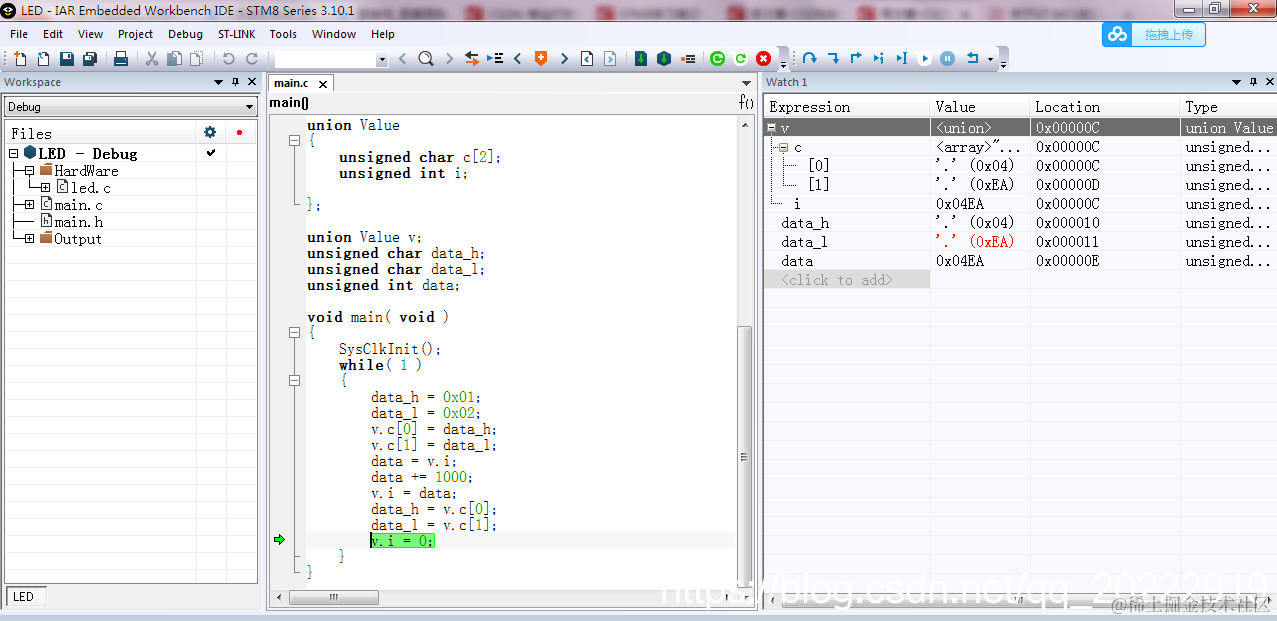Collapse the v union in Watch 1
Viewport: 1277px width, 621px height.
(772, 128)
